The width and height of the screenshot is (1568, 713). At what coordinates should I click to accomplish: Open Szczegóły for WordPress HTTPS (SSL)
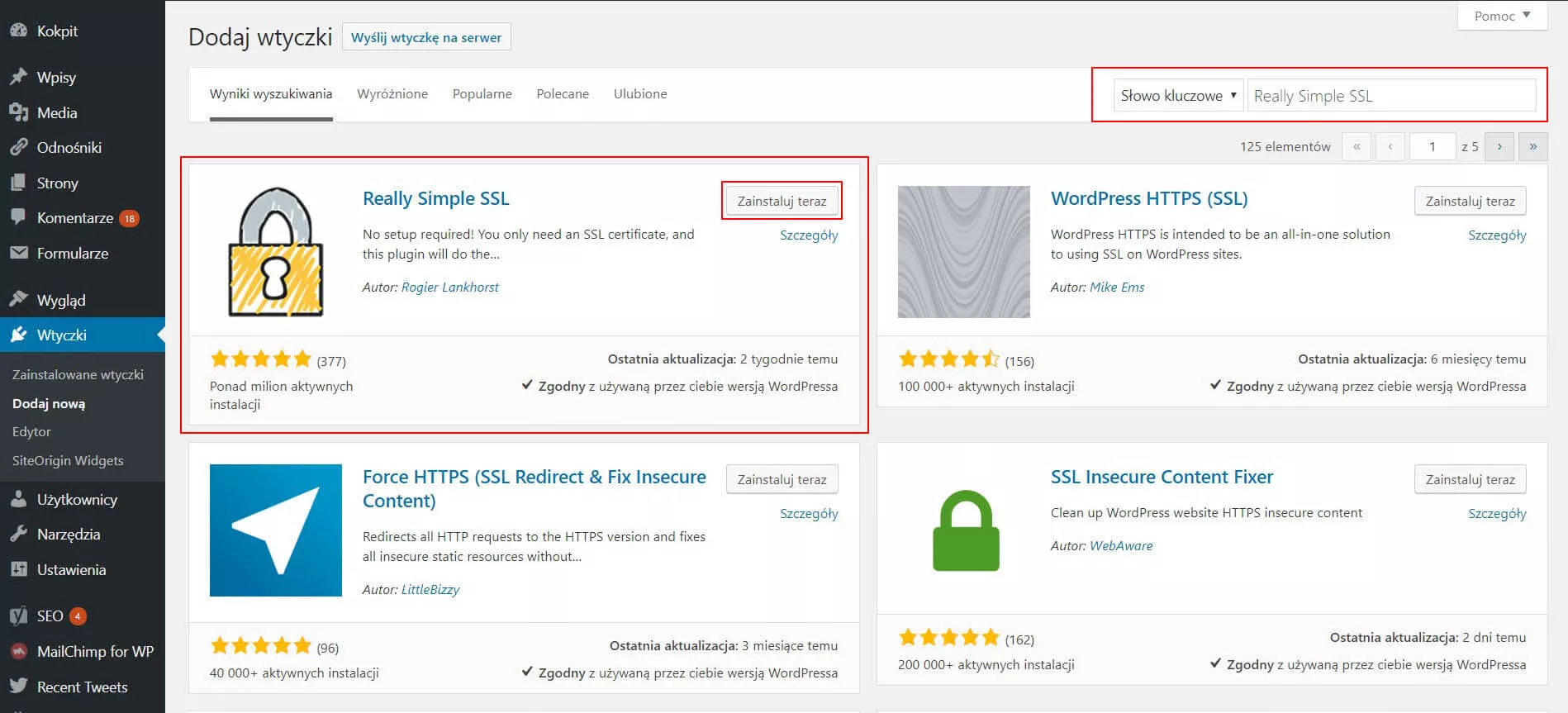pos(1497,235)
